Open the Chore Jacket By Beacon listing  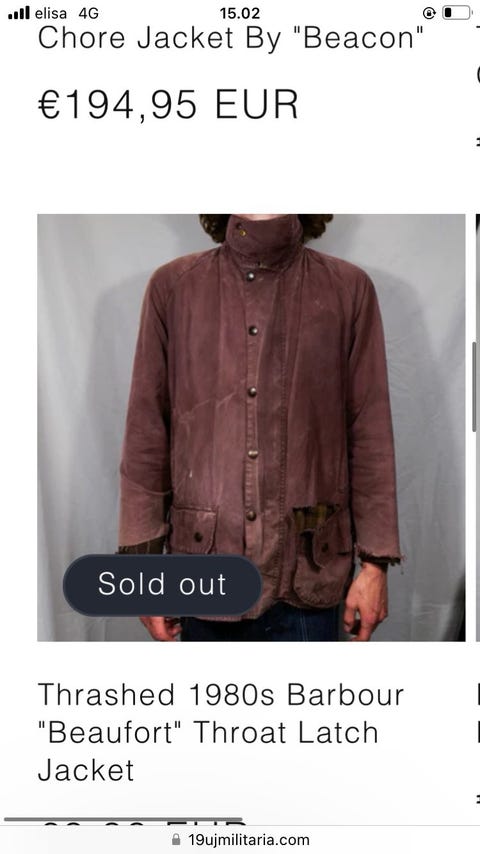[x=231, y=38]
